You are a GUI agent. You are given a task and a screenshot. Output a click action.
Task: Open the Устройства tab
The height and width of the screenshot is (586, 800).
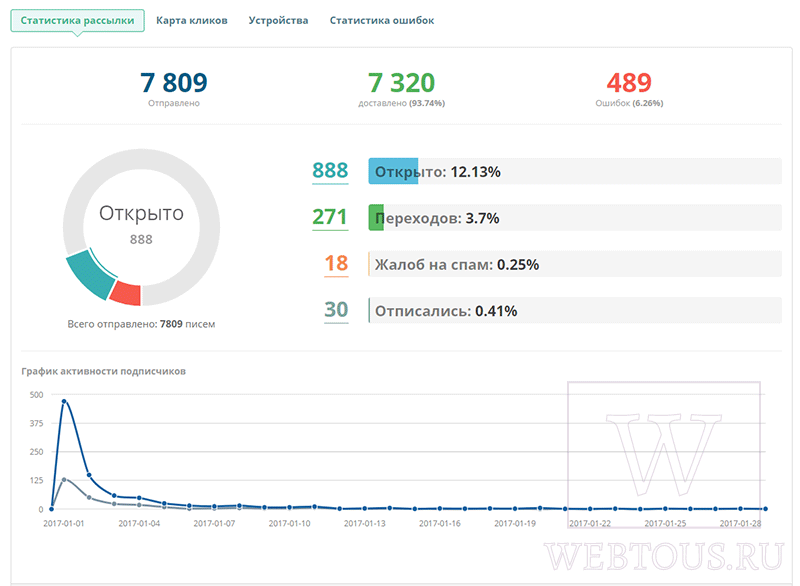pyautogui.click(x=279, y=21)
